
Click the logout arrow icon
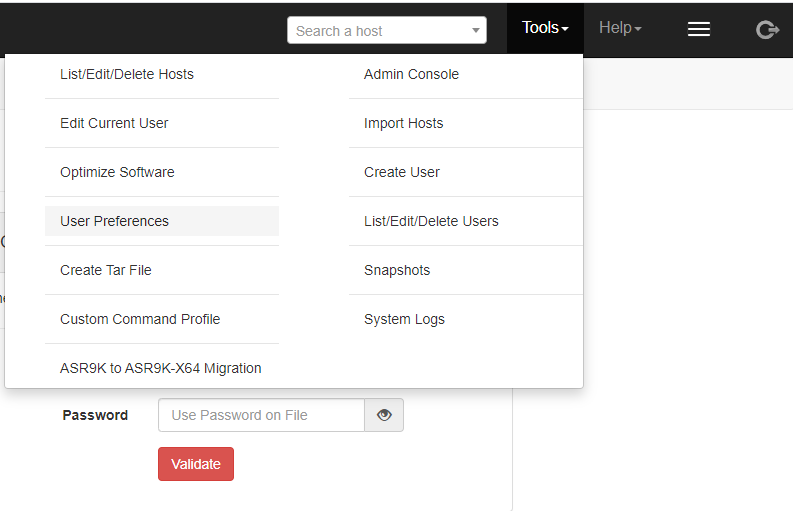[x=767, y=29]
